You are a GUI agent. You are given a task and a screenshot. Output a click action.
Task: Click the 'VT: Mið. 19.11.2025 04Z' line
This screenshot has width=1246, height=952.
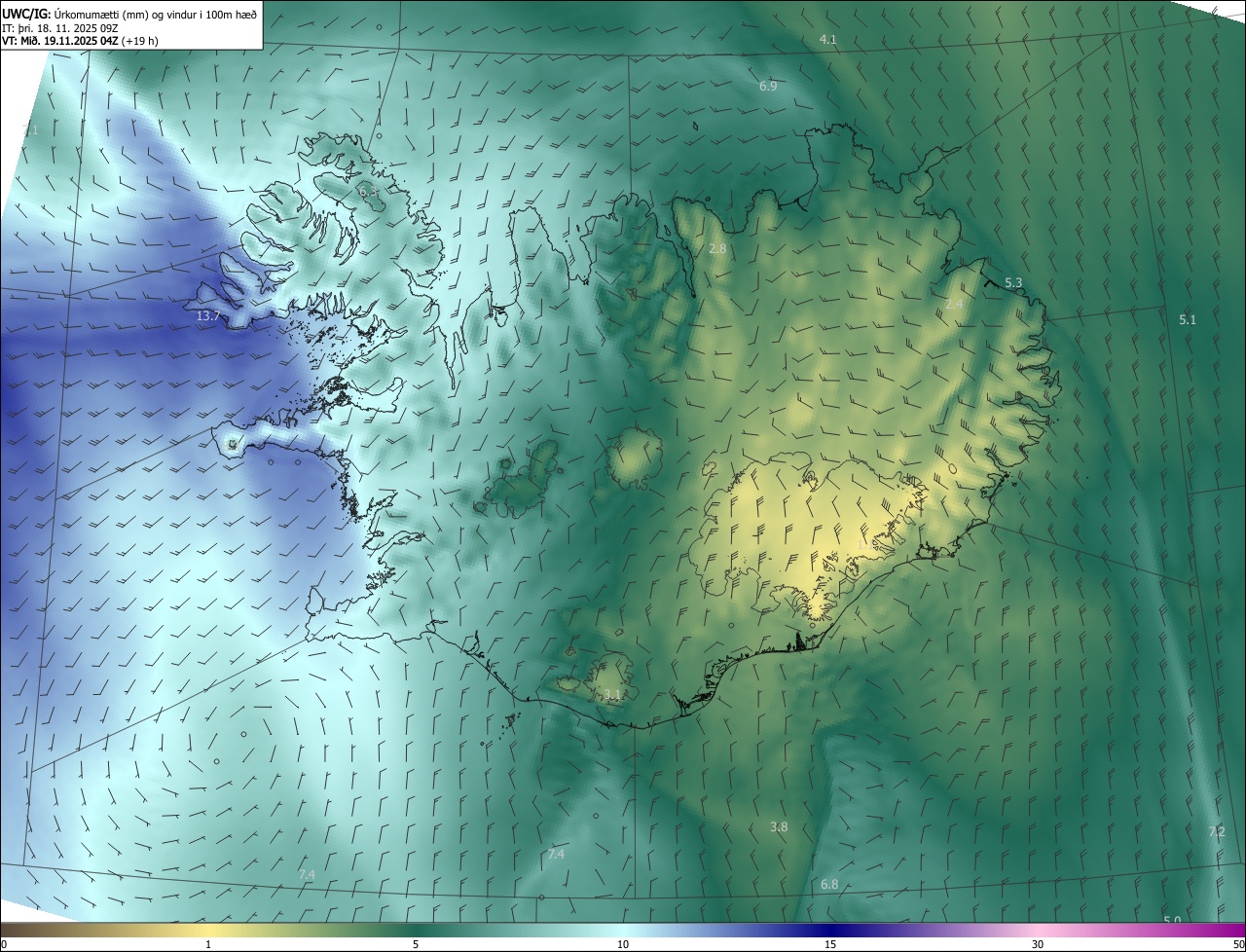pyautogui.click(x=60, y=41)
